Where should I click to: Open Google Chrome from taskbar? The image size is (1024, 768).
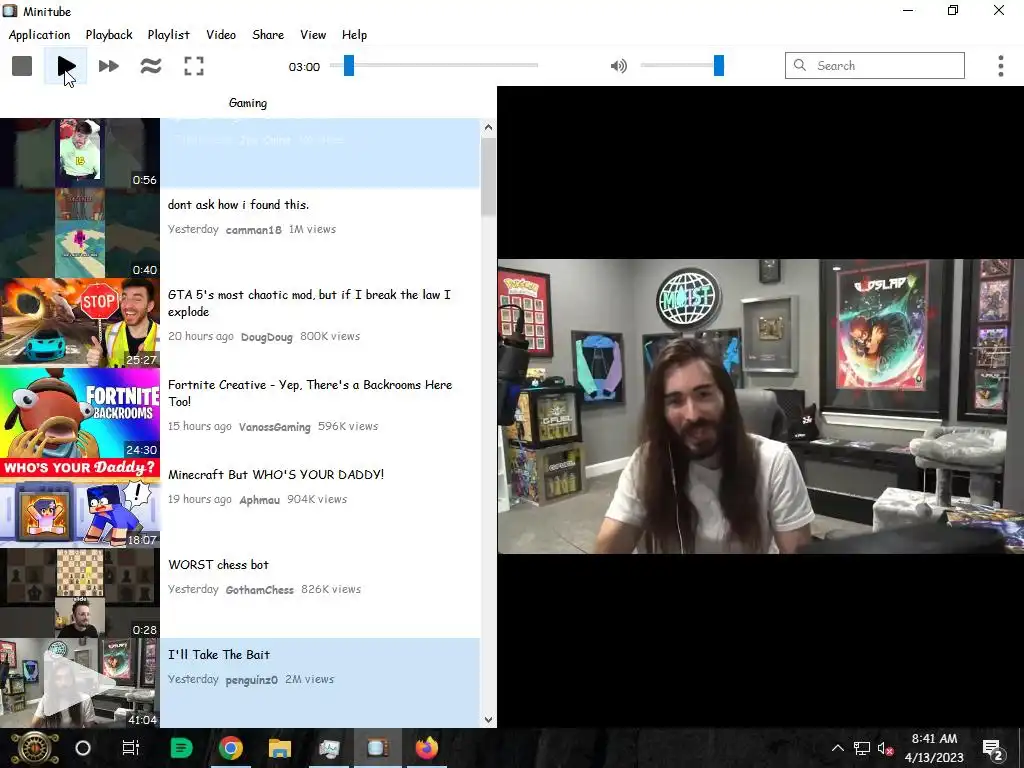(x=231, y=748)
